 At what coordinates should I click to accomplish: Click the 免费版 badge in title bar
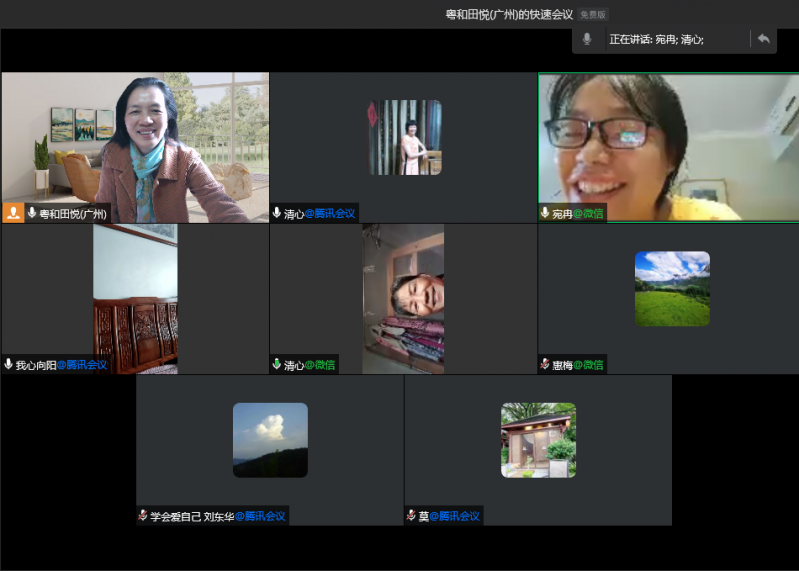click(593, 14)
